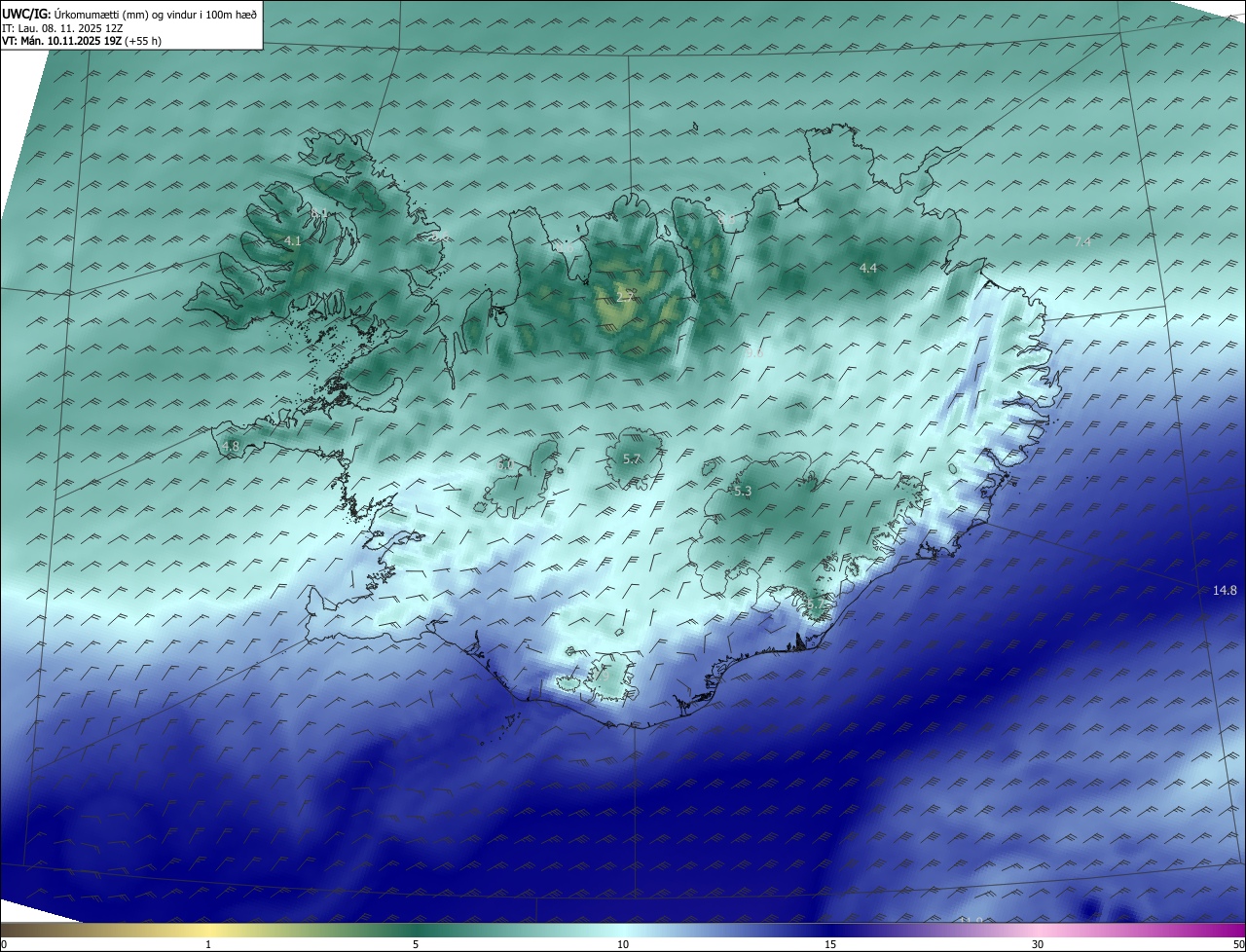
Task: Click the 2.7 value in the yellow area
Action: click(626, 296)
